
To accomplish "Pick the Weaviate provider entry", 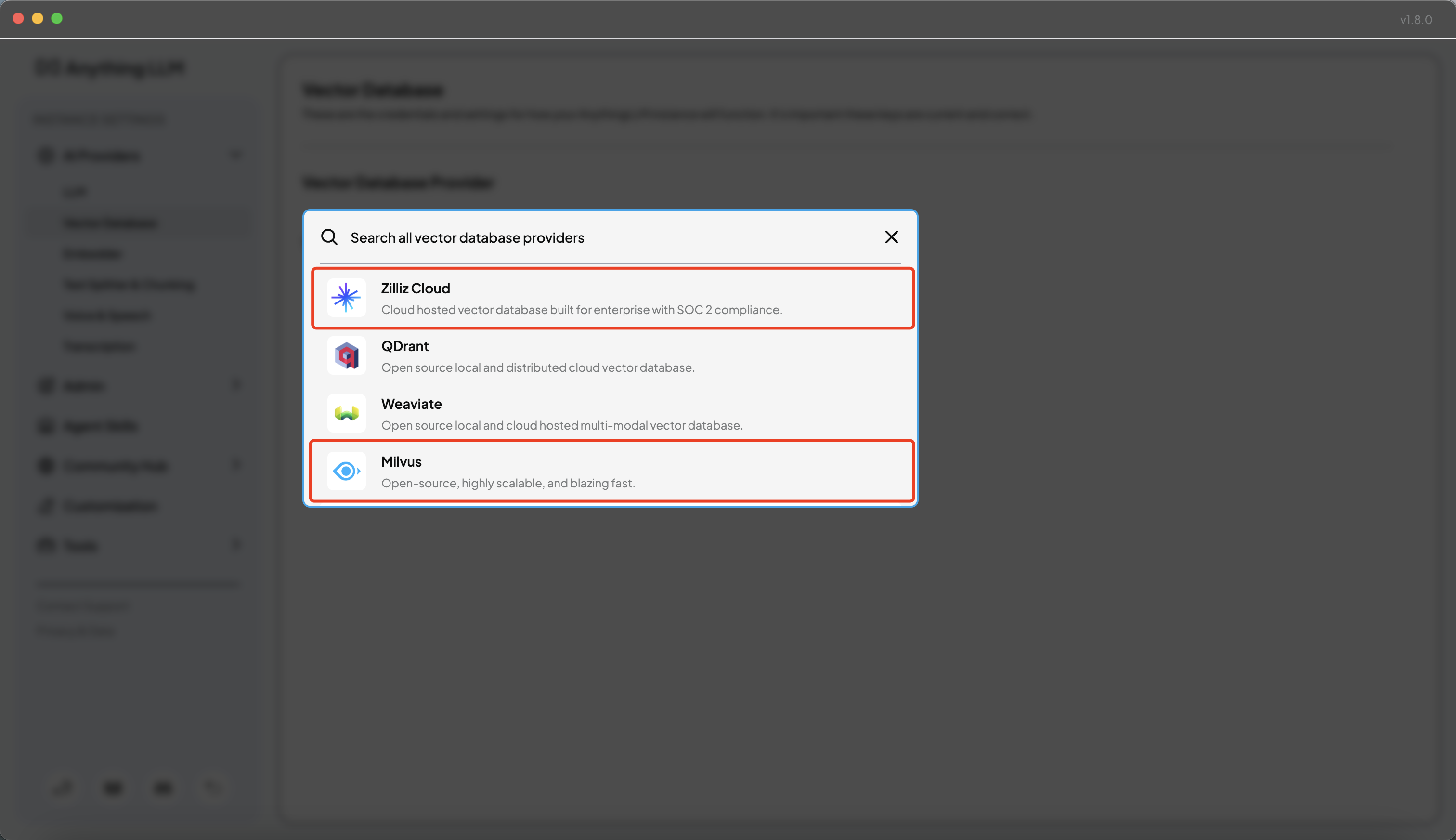I will [x=612, y=414].
